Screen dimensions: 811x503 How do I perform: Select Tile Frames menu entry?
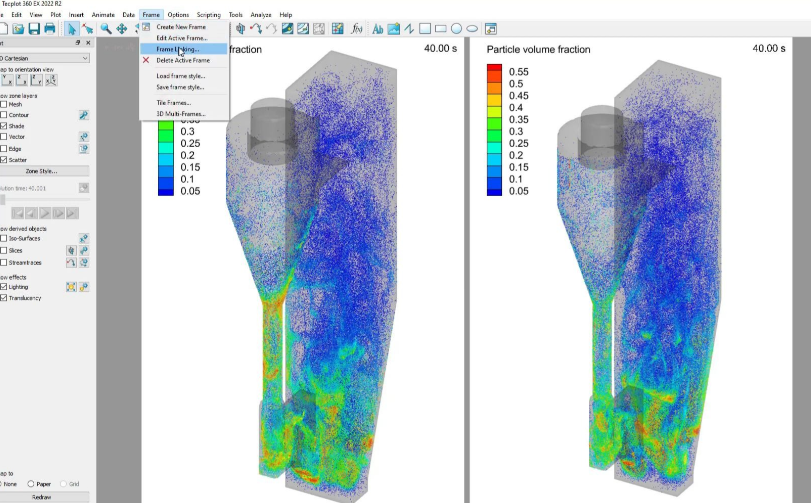tap(173, 103)
